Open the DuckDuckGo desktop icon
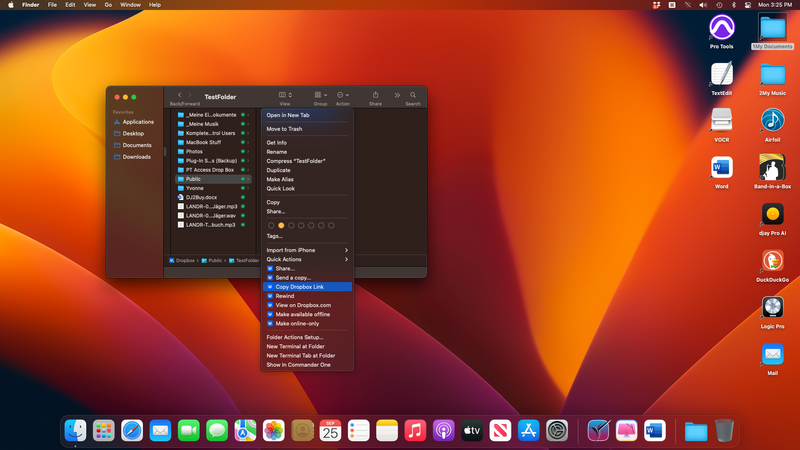The height and width of the screenshot is (450, 800). pyautogui.click(x=772, y=260)
